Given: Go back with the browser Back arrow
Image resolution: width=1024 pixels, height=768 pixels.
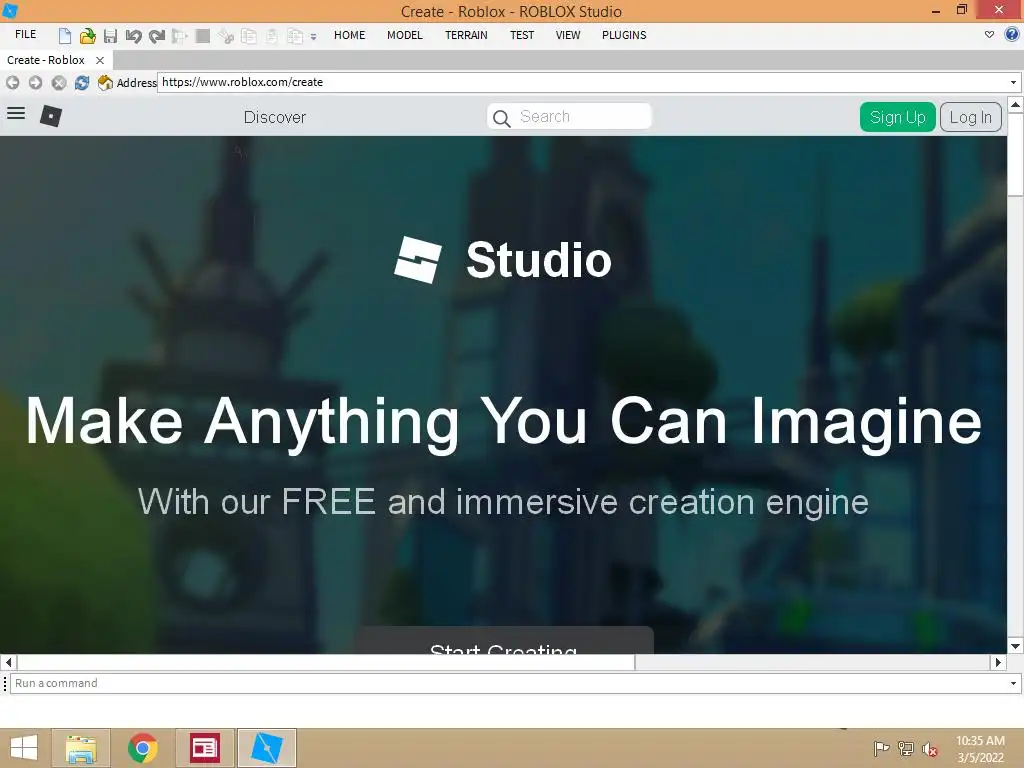Looking at the screenshot, I should [x=12, y=82].
